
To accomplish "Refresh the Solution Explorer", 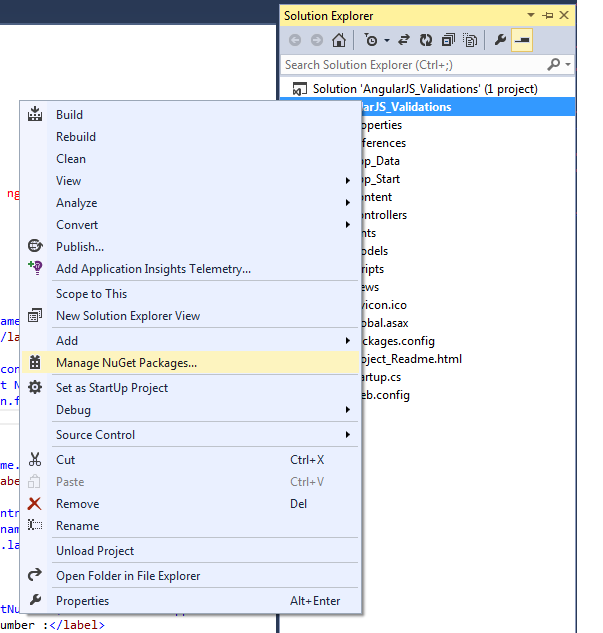I will [x=426, y=40].
